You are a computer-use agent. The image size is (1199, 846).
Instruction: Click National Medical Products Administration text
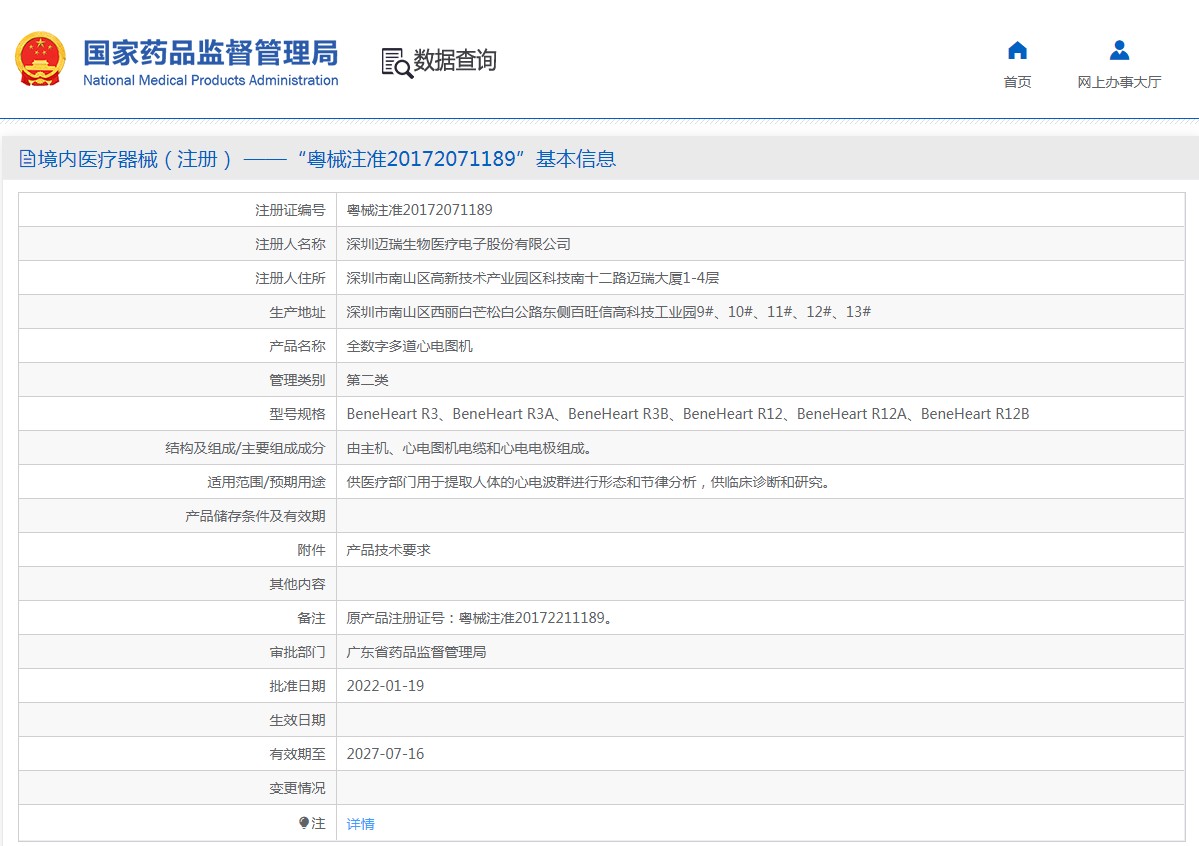pos(210,80)
